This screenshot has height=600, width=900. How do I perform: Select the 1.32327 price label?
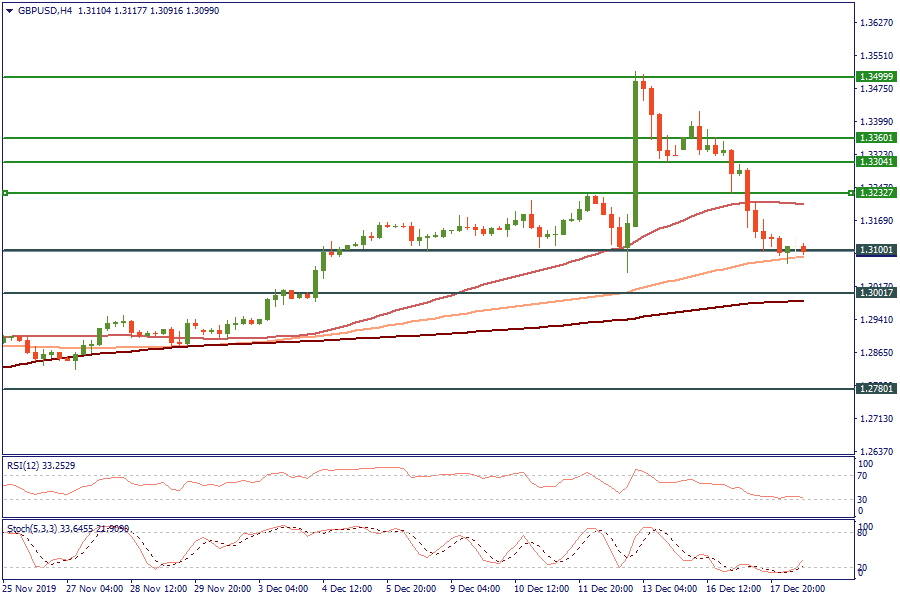click(x=876, y=193)
